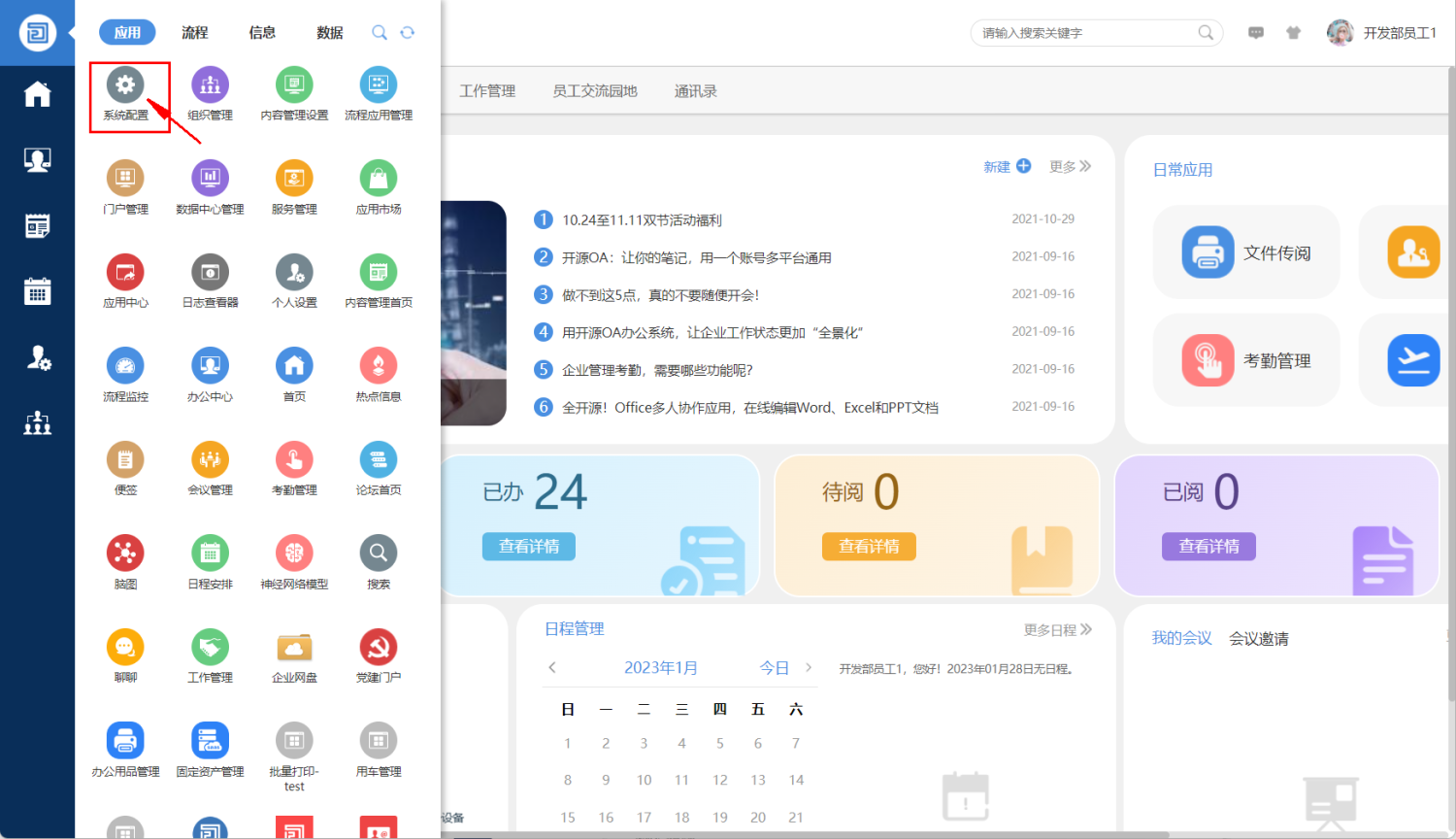This screenshot has height=839, width=1456.
Task: Switch to the 流程 tab
Action: click(194, 33)
